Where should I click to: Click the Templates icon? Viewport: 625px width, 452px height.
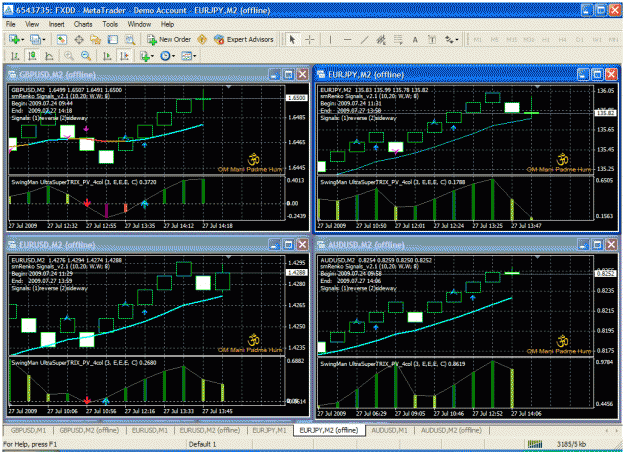[186, 56]
